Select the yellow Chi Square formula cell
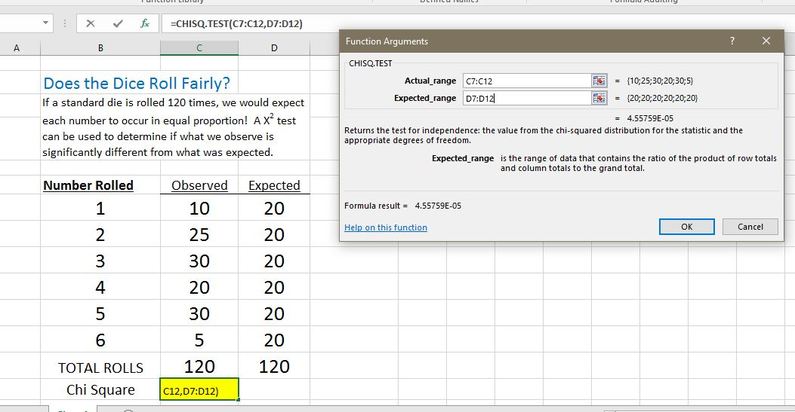The height and width of the screenshot is (412, 795). tap(199, 390)
